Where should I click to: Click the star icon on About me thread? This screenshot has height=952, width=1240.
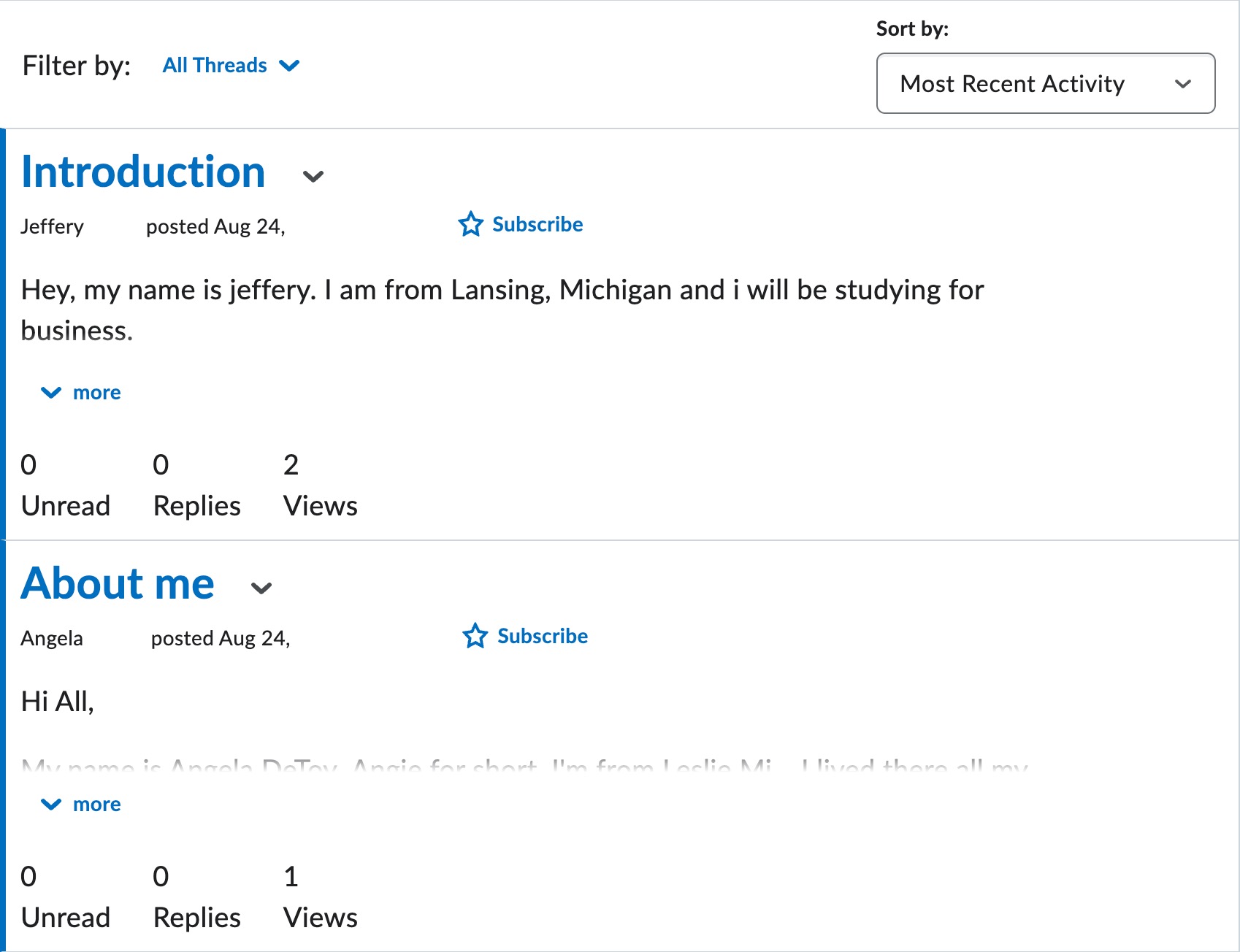[x=475, y=636]
